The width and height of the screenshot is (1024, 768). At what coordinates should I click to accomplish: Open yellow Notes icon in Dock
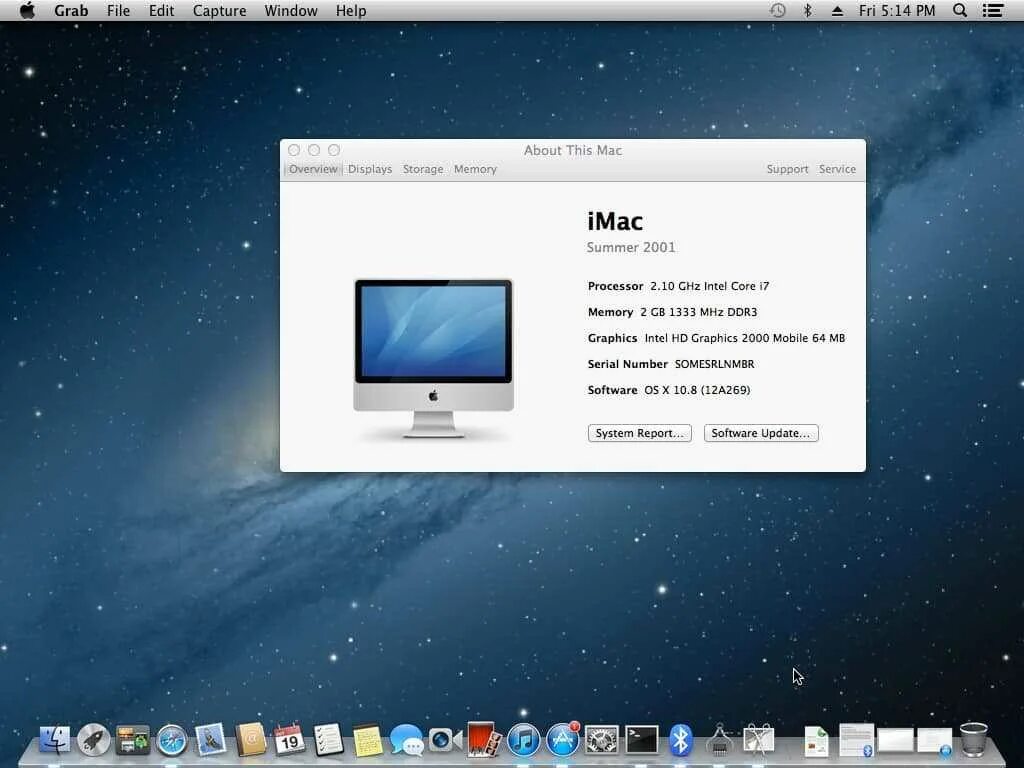[x=367, y=741]
